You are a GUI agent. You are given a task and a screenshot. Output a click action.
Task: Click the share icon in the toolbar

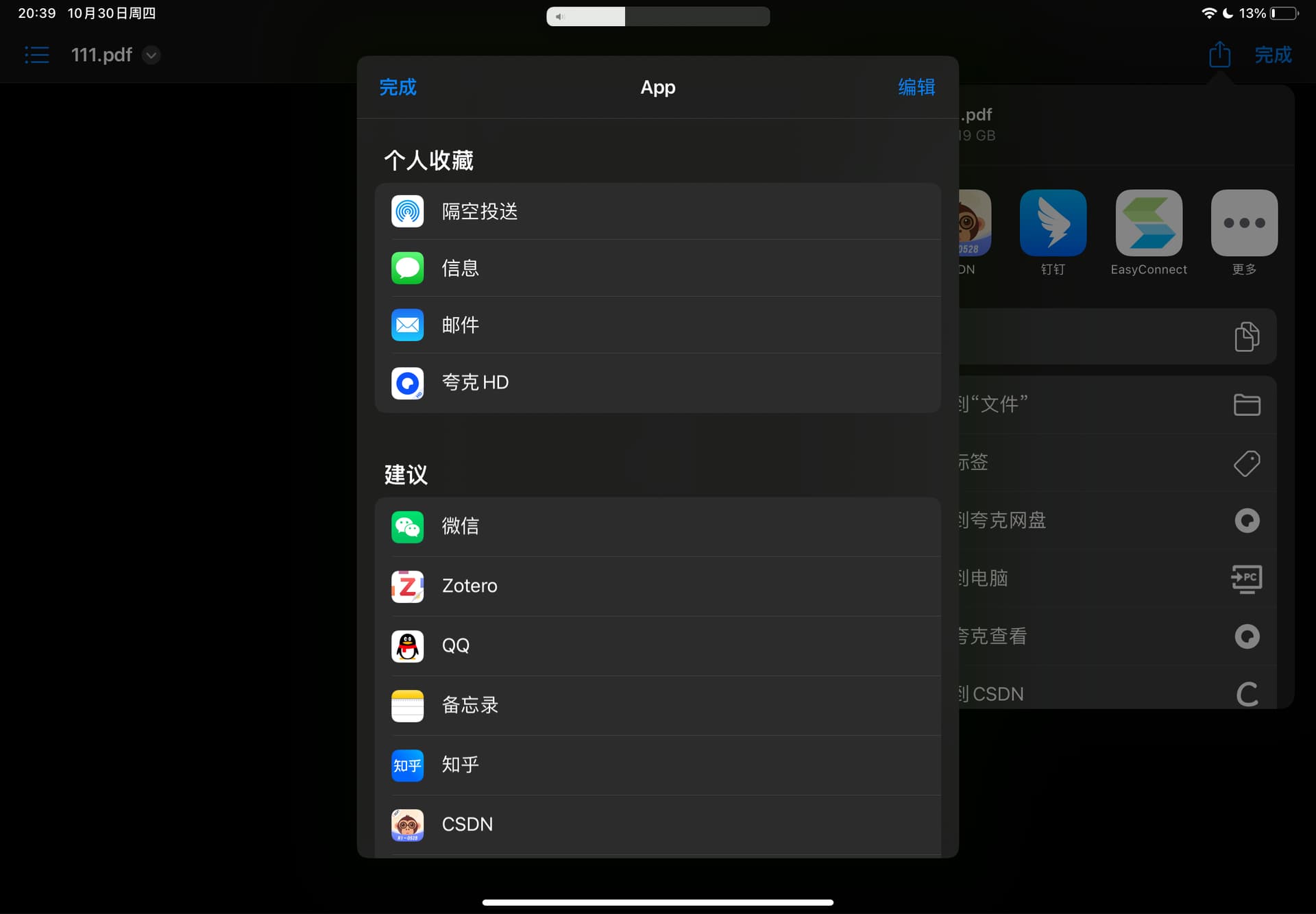tap(1219, 54)
